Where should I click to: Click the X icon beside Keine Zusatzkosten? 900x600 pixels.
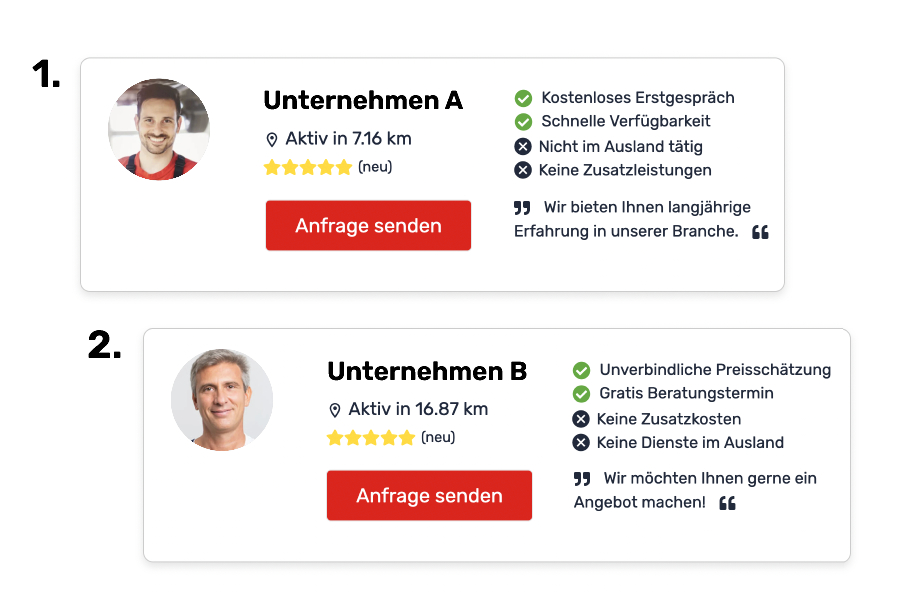581,419
